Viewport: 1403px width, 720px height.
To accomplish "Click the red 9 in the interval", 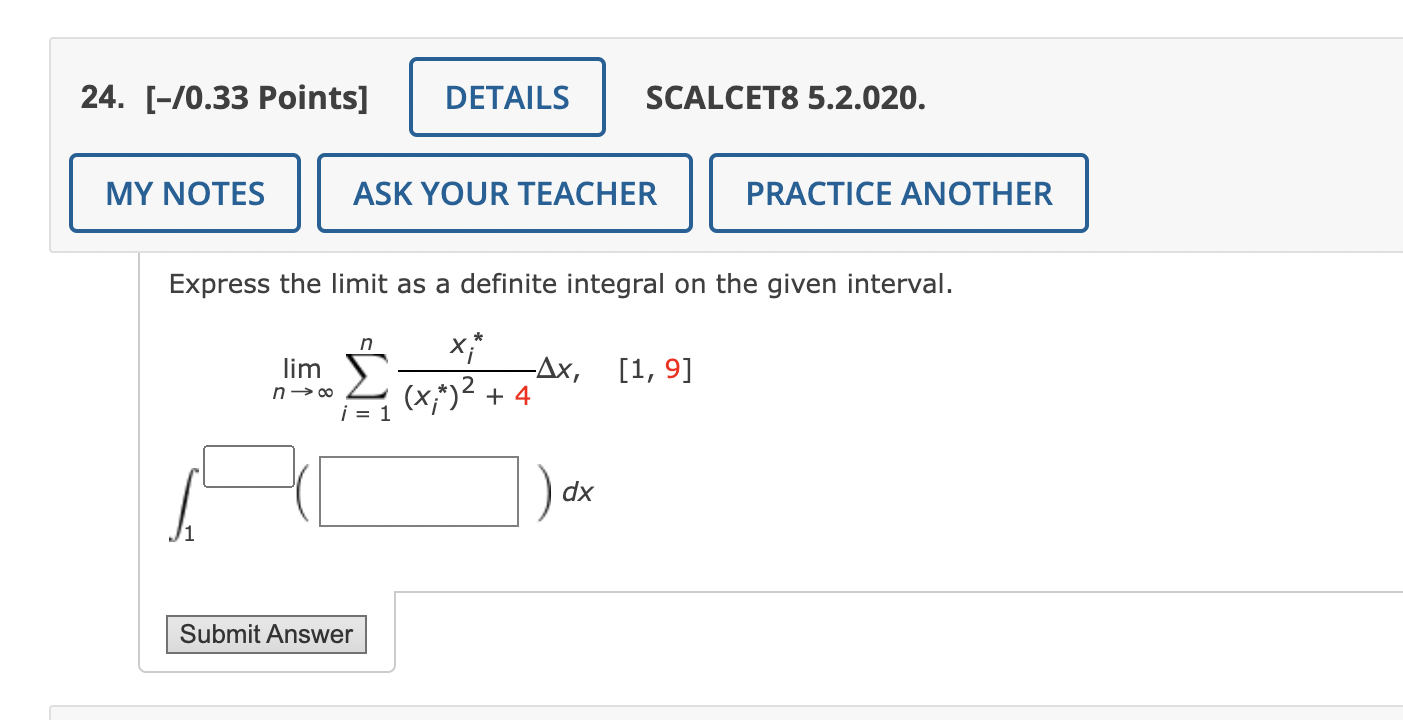I will tap(672, 371).
